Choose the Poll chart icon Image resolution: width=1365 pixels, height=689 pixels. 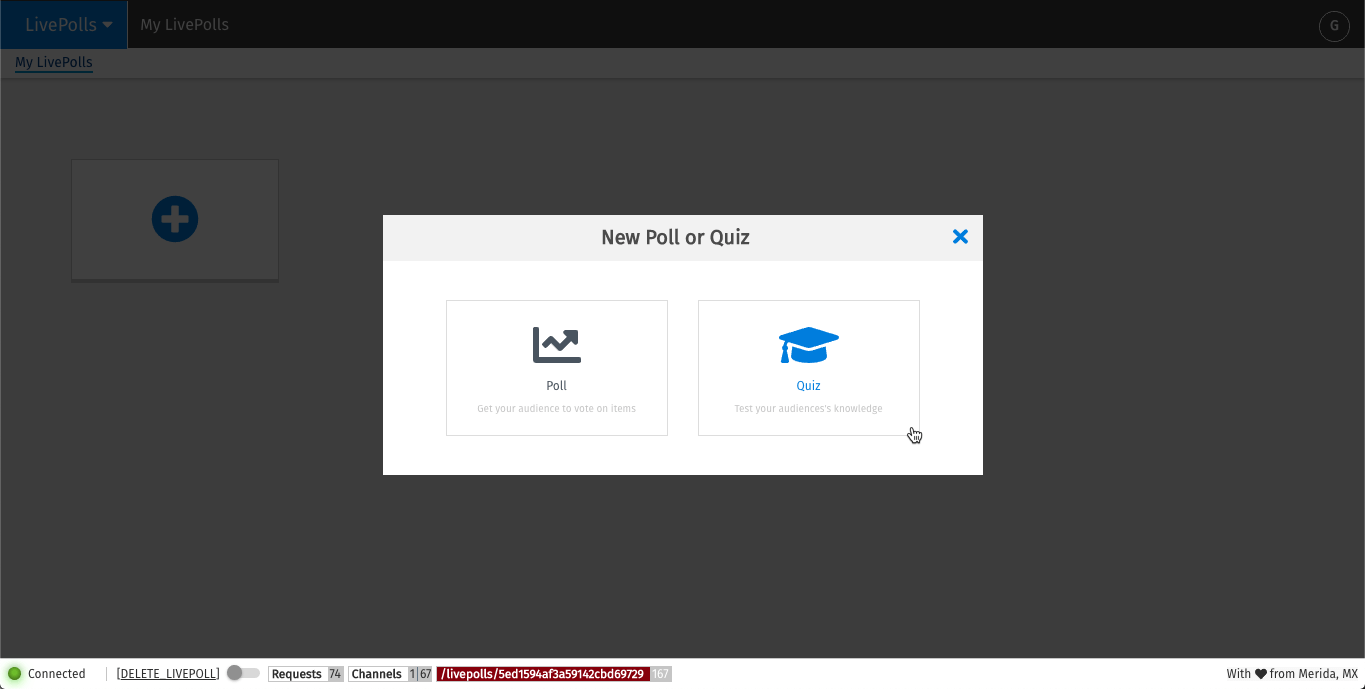point(557,345)
